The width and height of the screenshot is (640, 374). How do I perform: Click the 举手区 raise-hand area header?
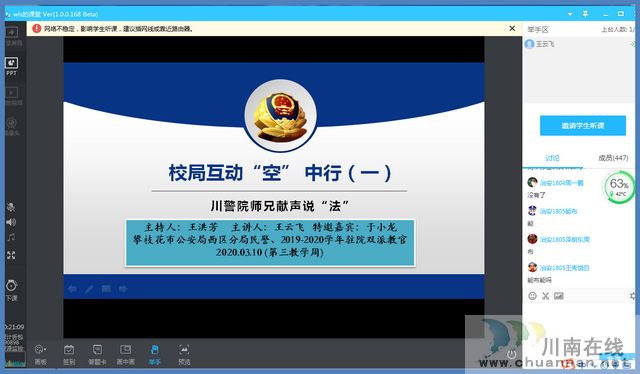point(538,29)
